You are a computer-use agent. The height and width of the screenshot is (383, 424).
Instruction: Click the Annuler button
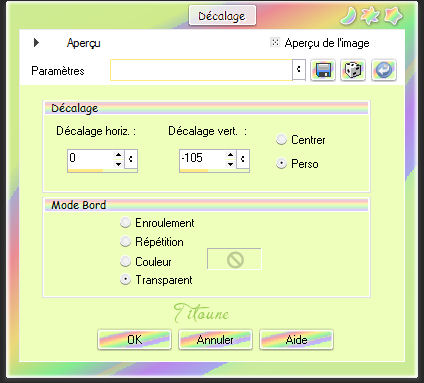tap(215, 340)
